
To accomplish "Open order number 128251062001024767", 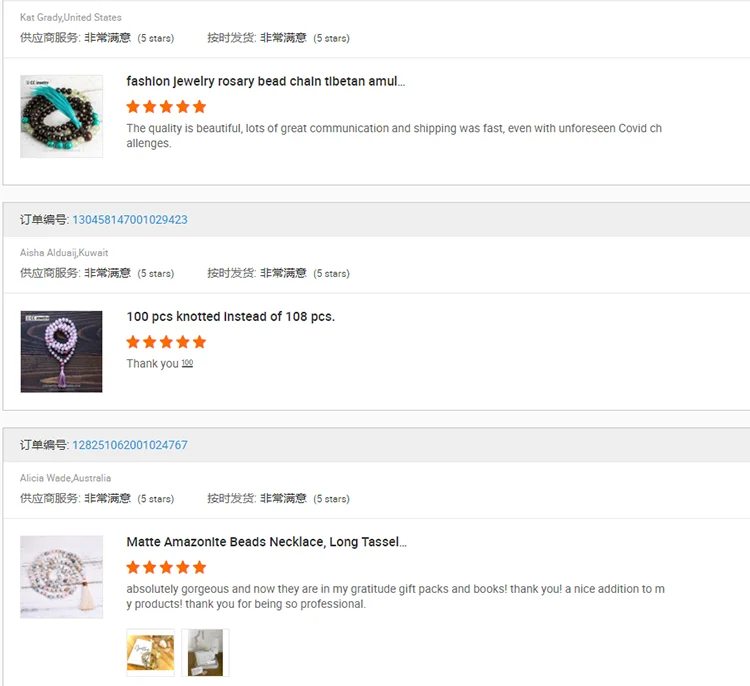I will coord(130,445).
